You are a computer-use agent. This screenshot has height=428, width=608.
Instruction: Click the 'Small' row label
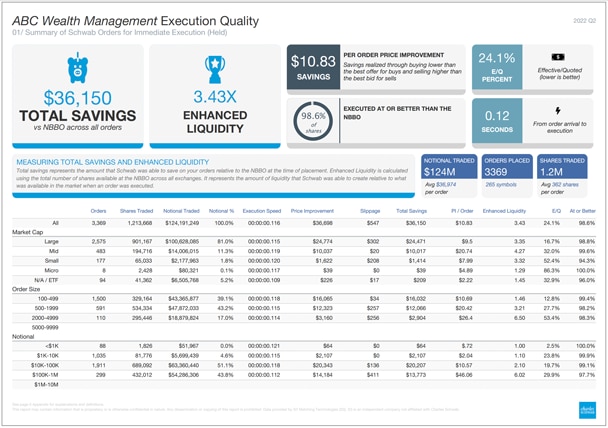coord(52,261)
